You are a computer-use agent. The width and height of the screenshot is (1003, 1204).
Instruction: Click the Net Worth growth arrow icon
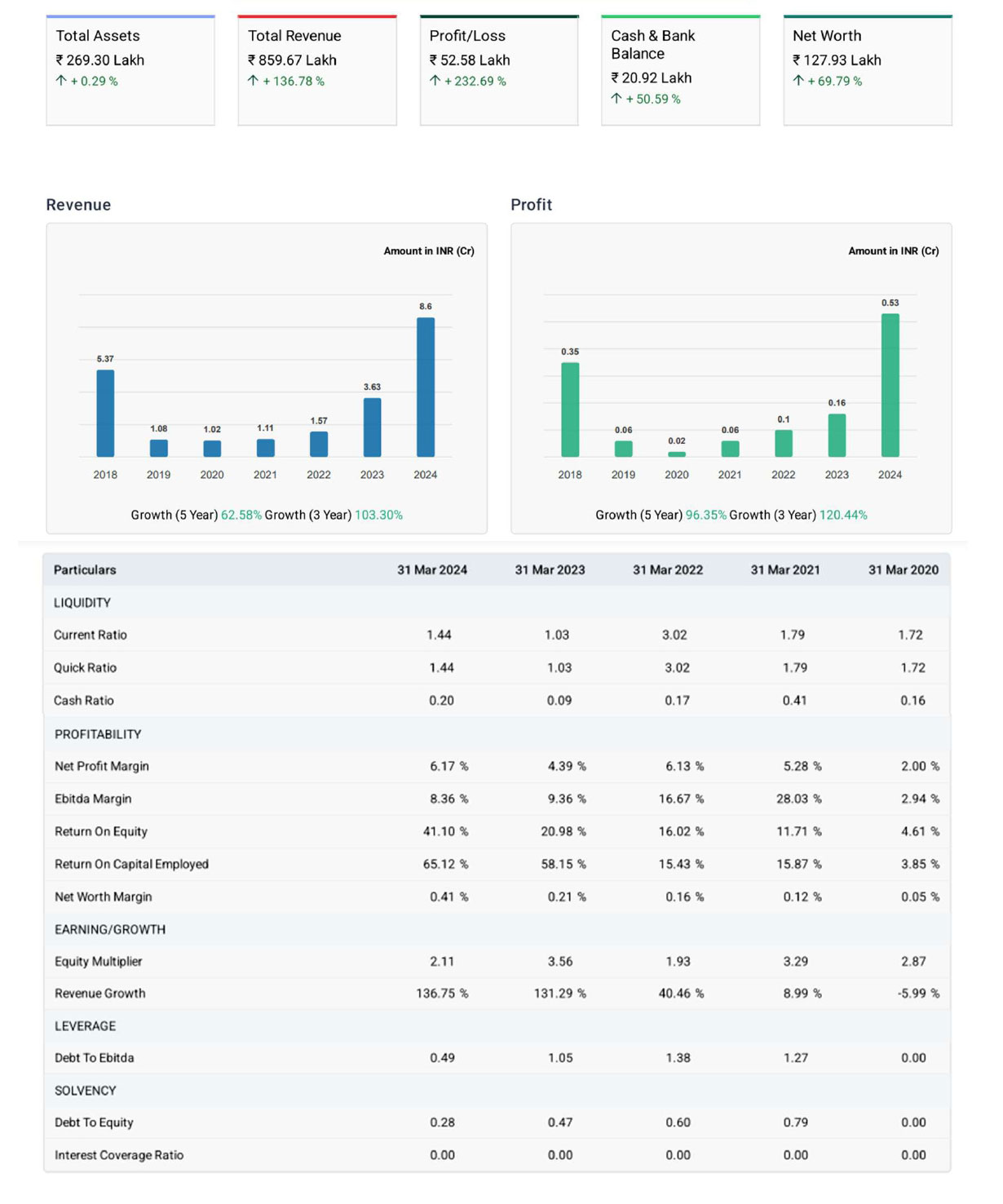[x=798, y=81]
